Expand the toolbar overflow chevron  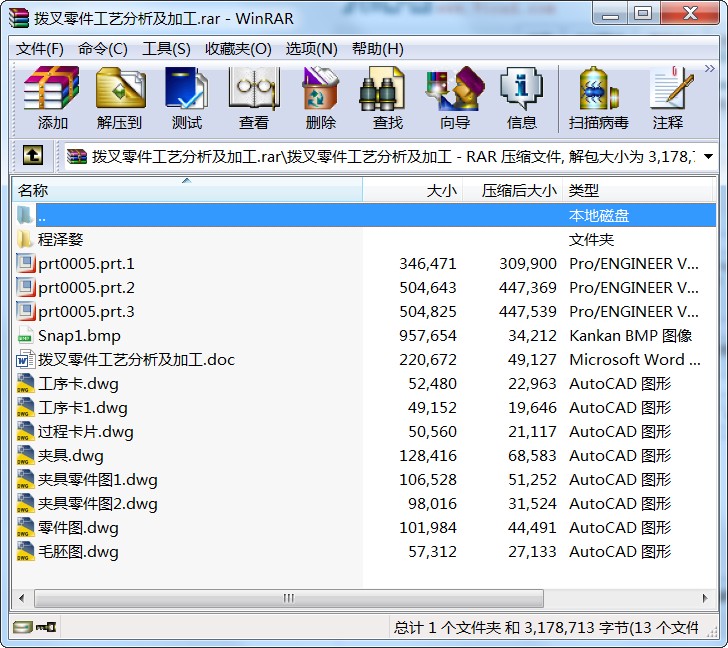click(x=709, y=69)
